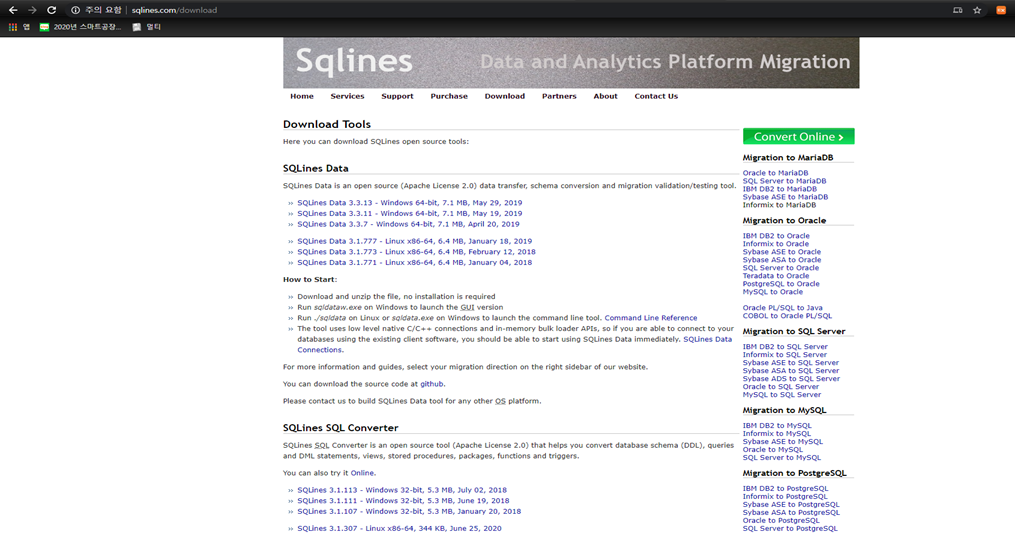
Task: Open the 멀티 bookmark folder
Action: (147, 27)
